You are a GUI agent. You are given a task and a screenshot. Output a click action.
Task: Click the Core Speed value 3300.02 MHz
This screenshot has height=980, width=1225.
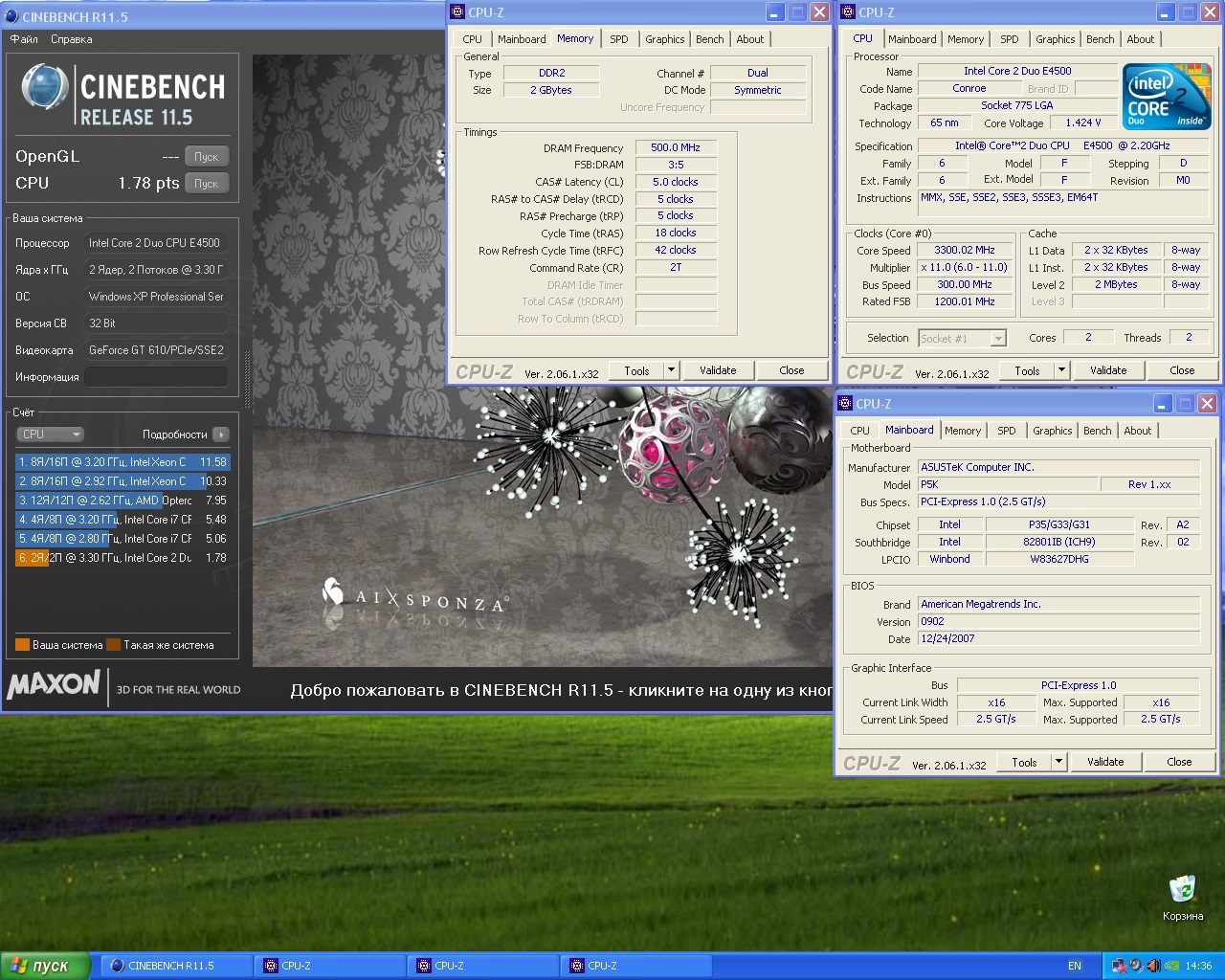click(965, 250)
